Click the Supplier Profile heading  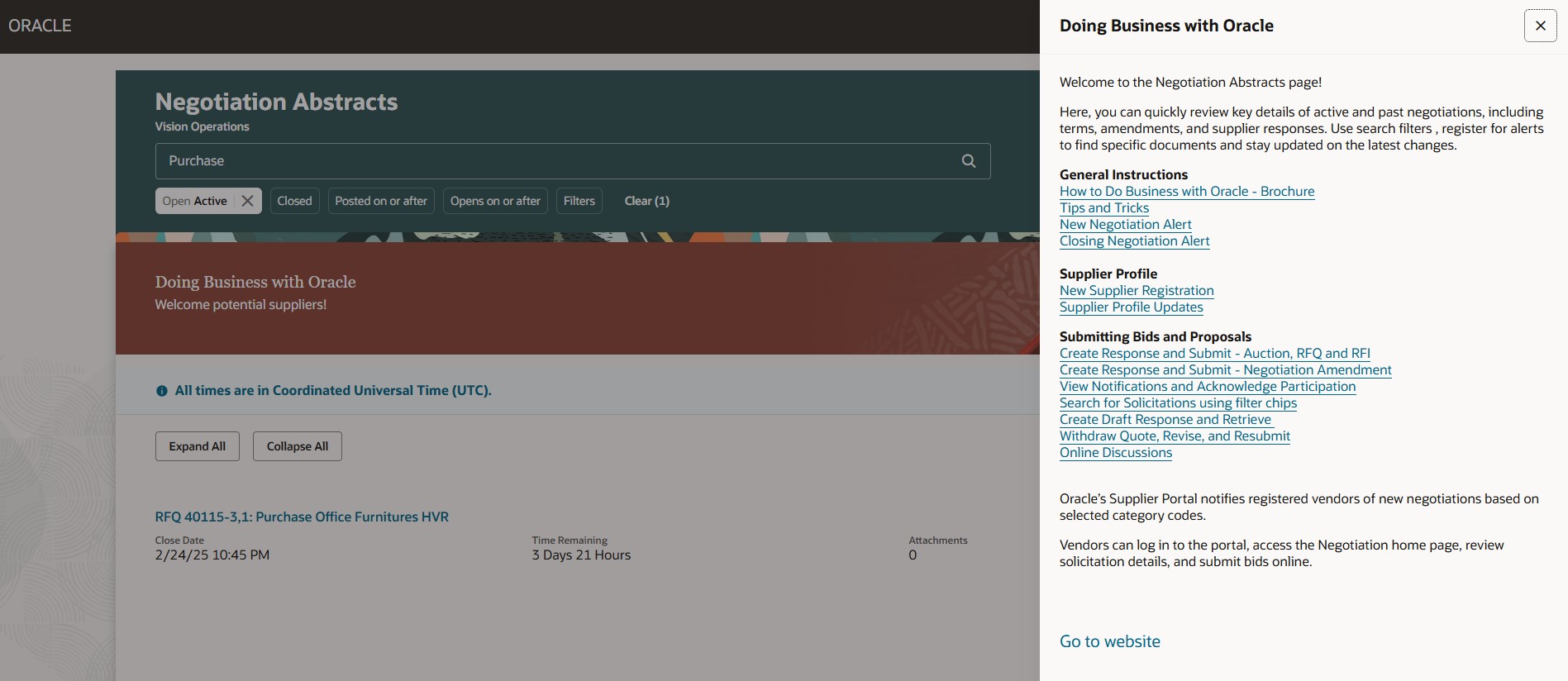point(1108,274)
